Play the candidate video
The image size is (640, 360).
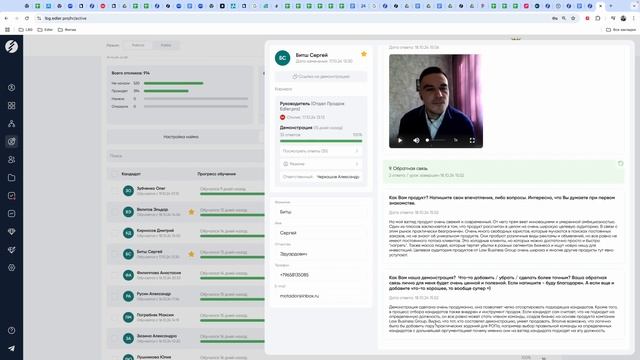coord(400,140)
